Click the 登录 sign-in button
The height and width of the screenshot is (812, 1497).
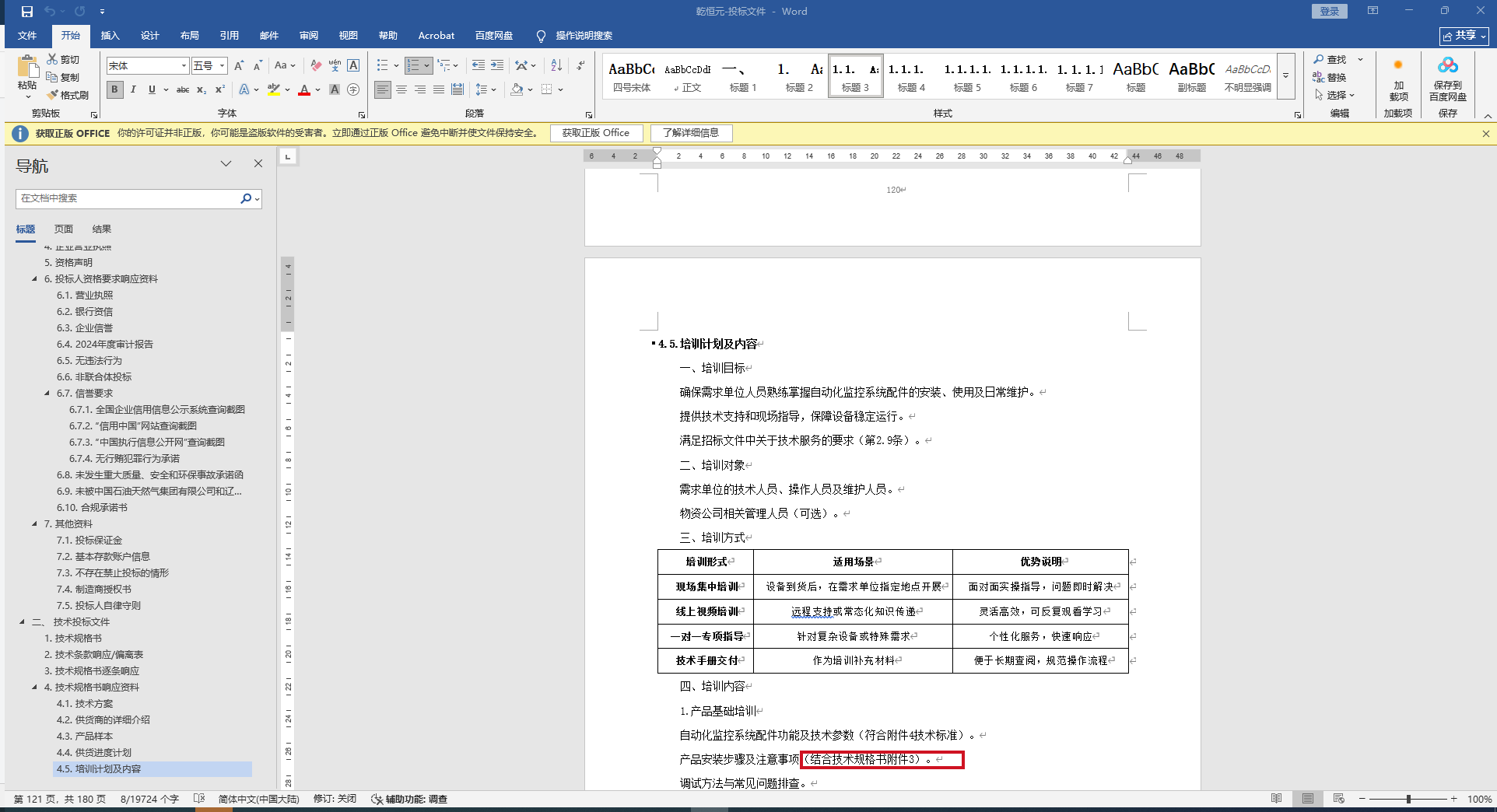click(x=1329, y=11)
